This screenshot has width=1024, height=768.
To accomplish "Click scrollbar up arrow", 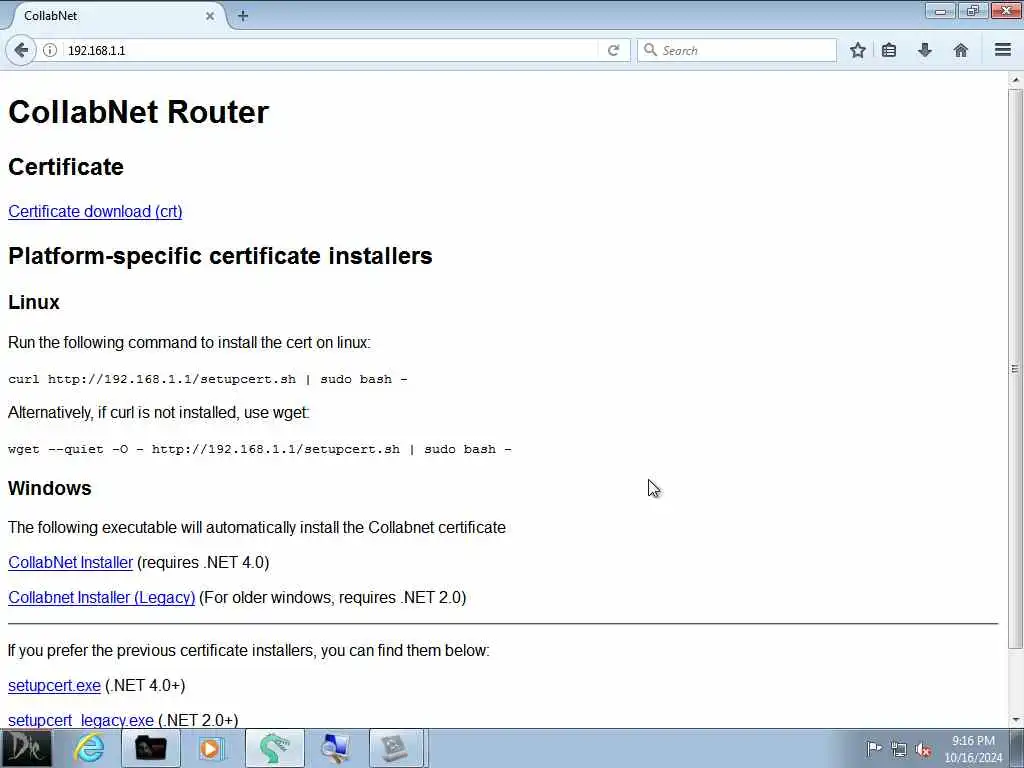I will coord(1015,80).
